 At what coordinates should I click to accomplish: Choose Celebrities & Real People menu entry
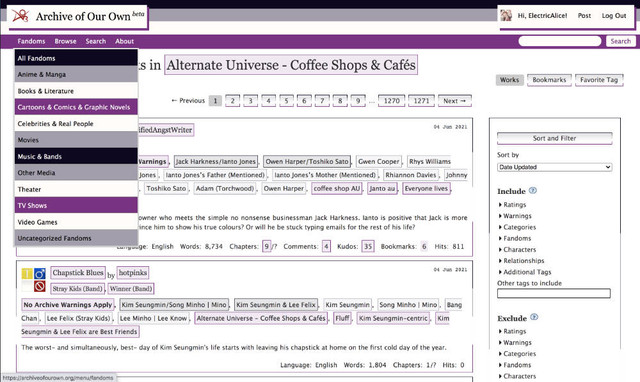(76, 123)
